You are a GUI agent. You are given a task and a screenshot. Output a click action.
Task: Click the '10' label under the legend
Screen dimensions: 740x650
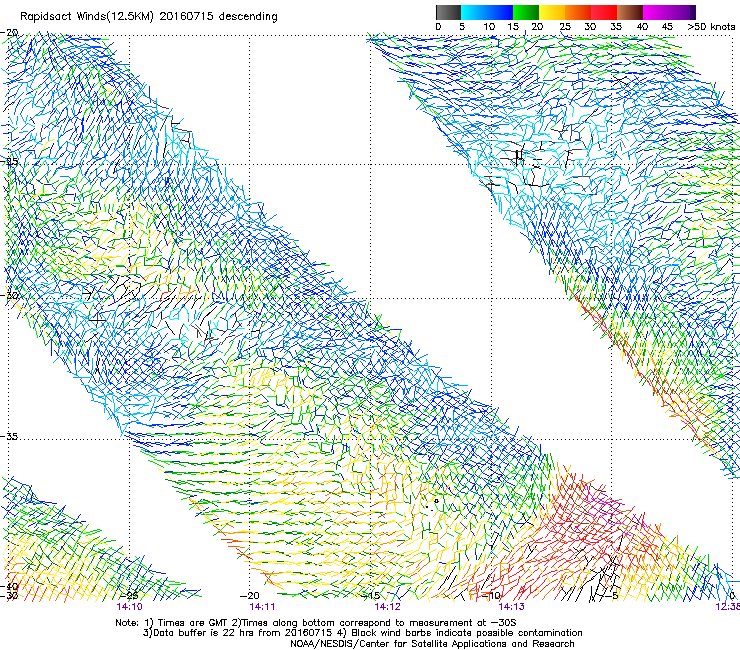[489, 27]
